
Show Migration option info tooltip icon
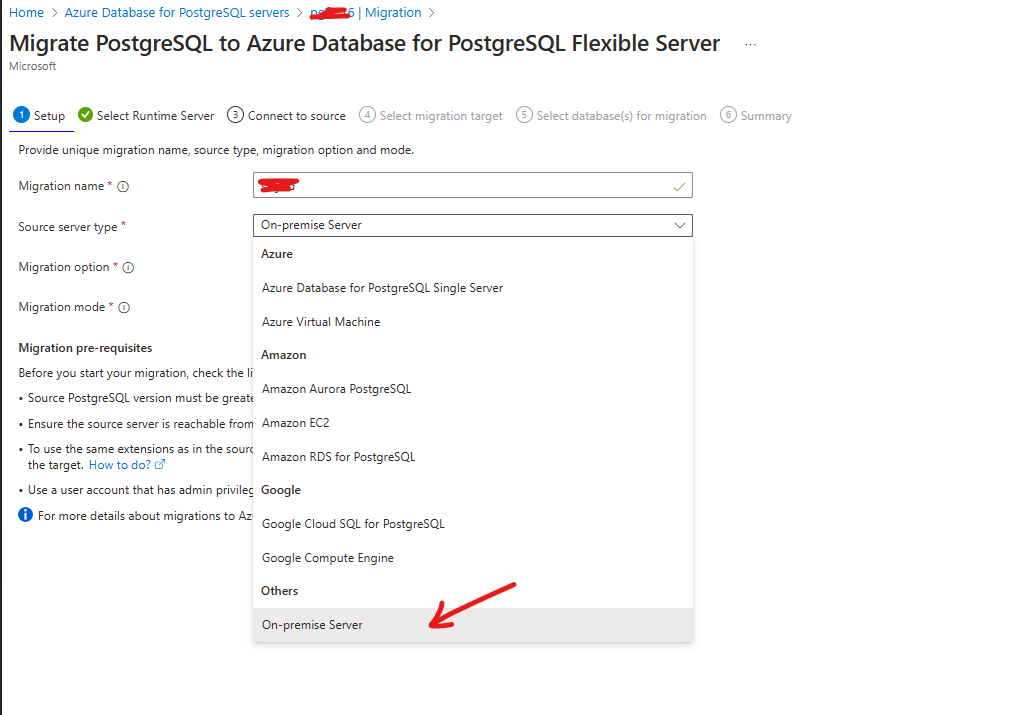(x=128, y=267)
